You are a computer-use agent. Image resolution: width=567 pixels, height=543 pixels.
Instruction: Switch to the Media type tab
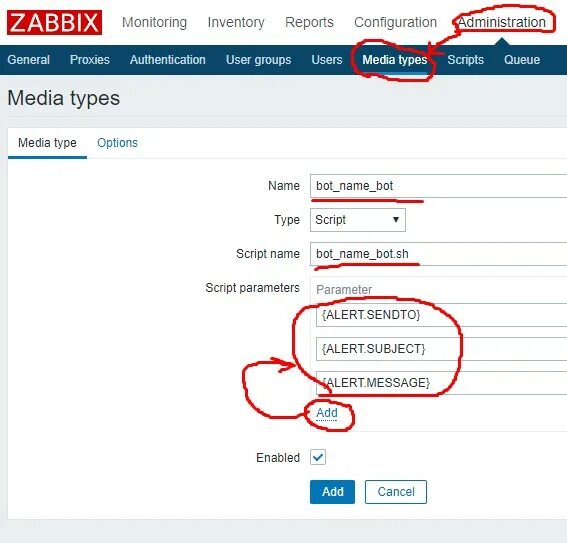coord(47,143)
